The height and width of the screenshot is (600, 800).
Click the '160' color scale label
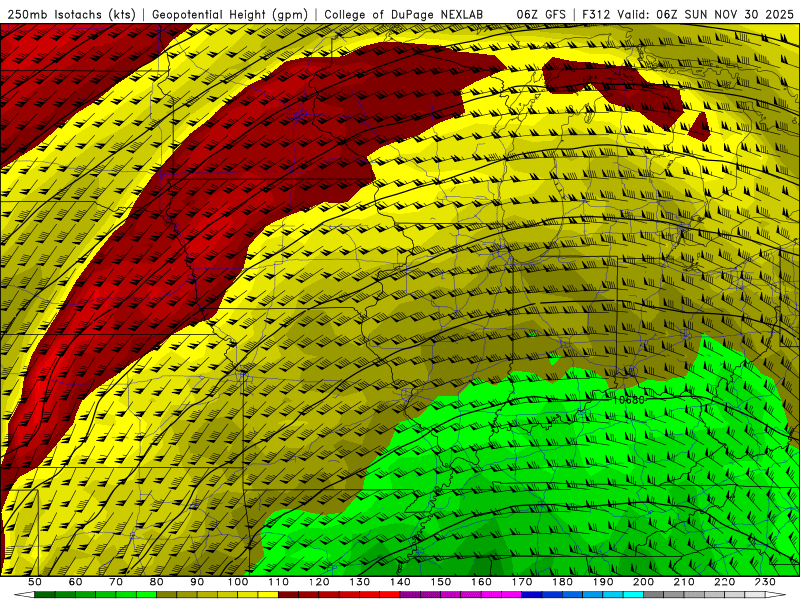(x=482, y=582)
